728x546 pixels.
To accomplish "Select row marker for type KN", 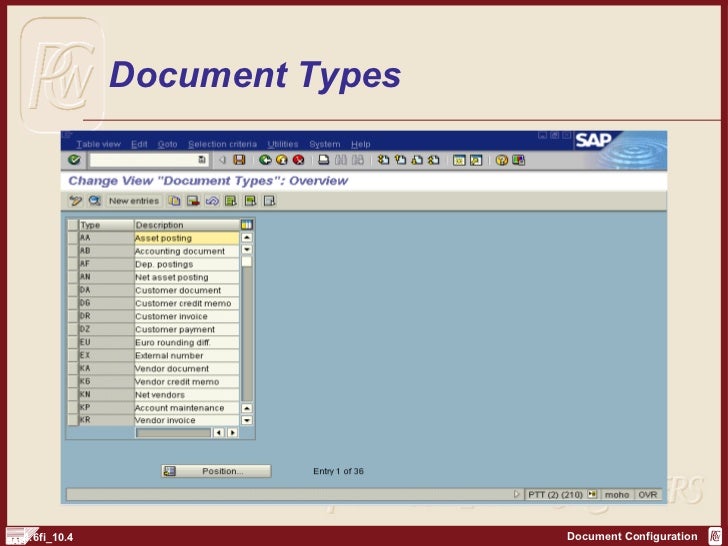I will [72, 394].
